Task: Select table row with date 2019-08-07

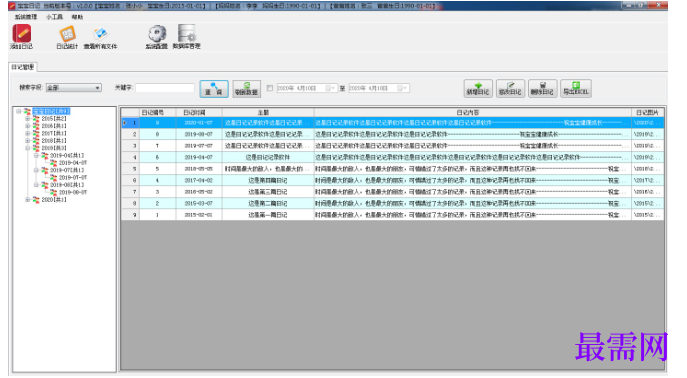Action: pyautogui.click(x=393, y=134)
